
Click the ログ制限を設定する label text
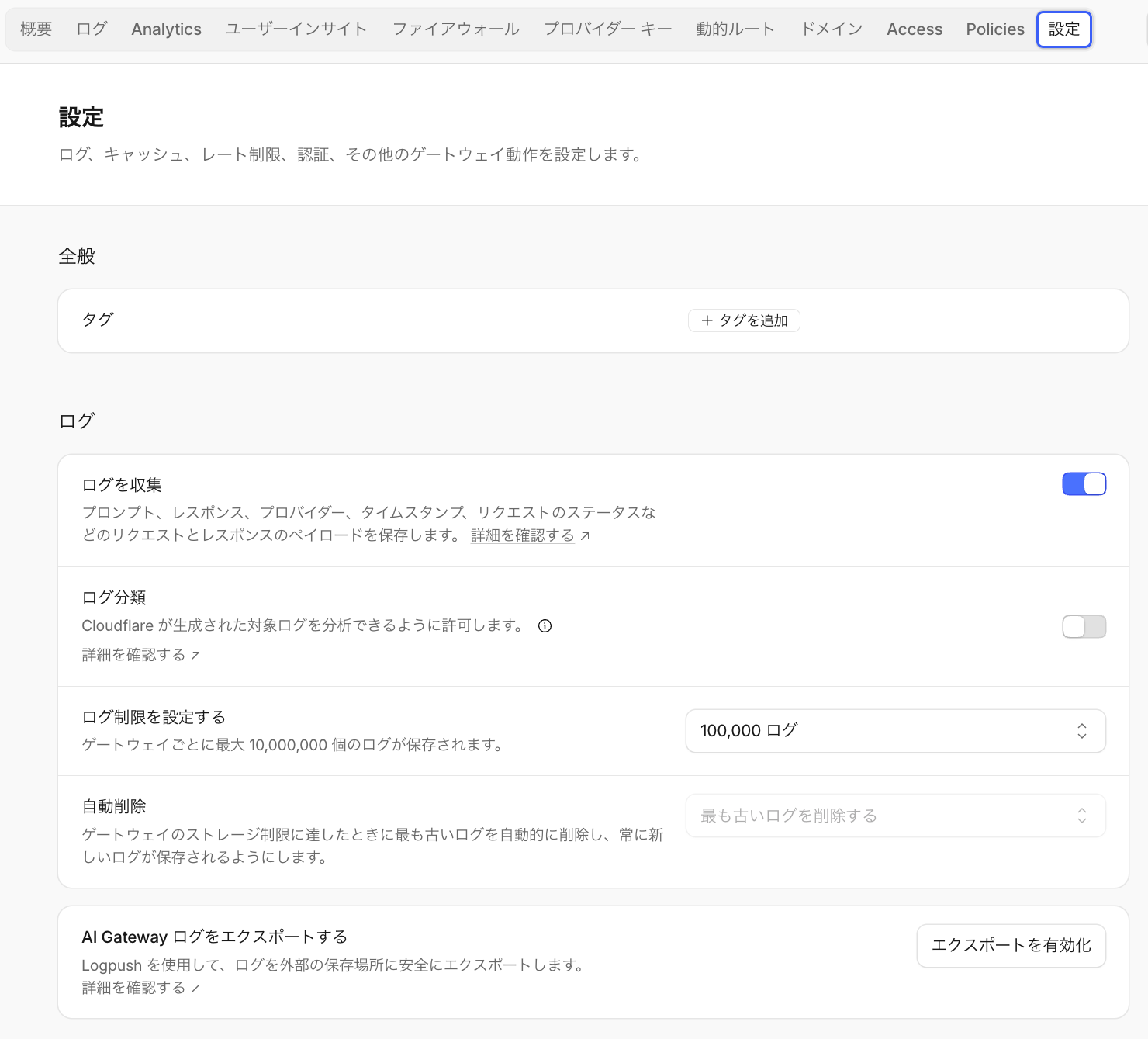[x=154, y=718]
